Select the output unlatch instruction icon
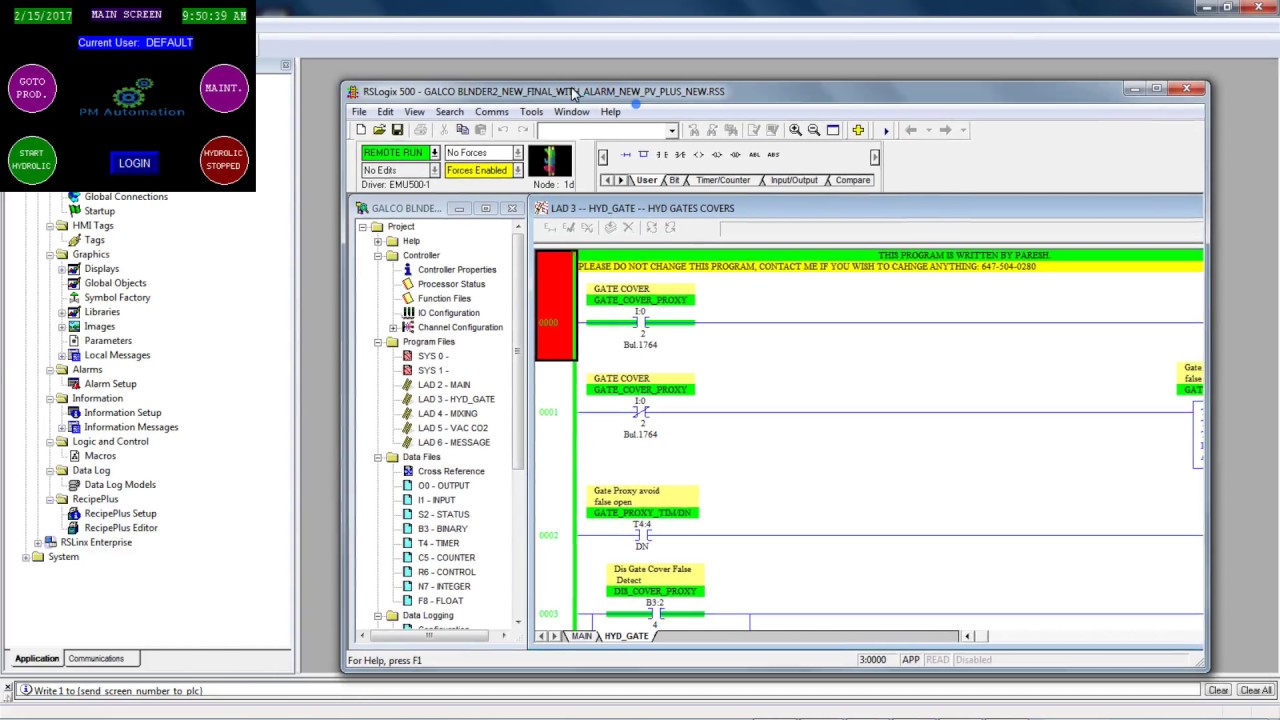The image size is (1280, 720). [736, 155]
